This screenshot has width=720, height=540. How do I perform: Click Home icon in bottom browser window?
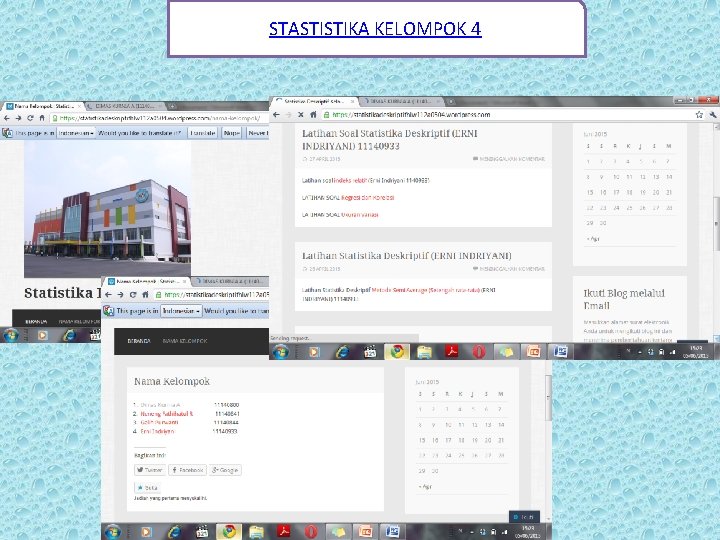pos(145,295)
